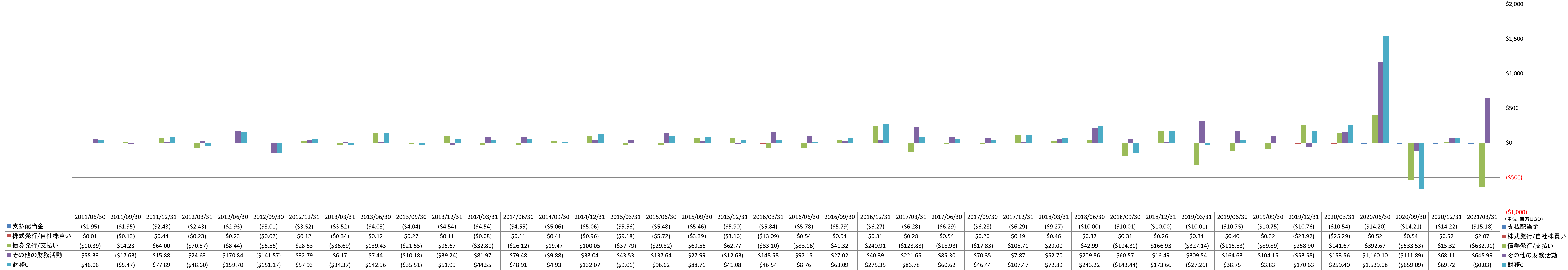Click the teal 財務CF swatch in the table's left row header

tap(9, 265)
